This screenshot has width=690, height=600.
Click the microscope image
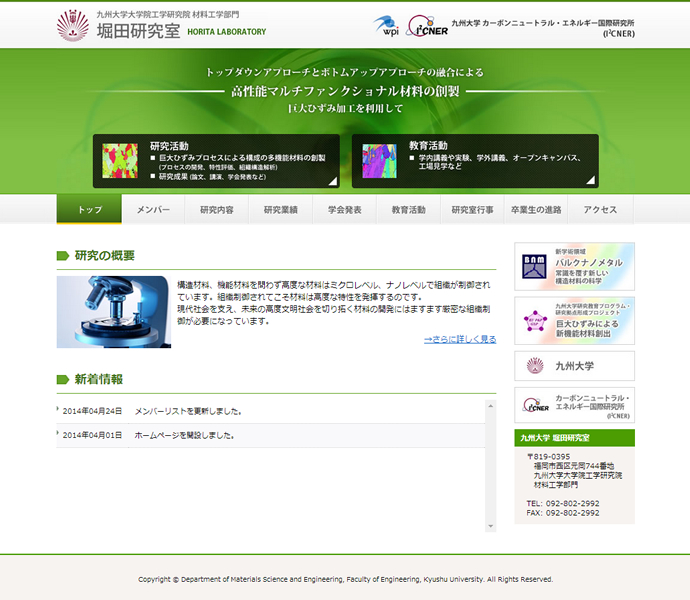114,312
